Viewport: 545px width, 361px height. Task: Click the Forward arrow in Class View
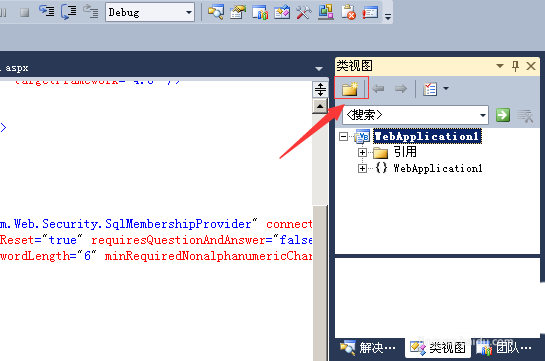[x=401, y=89]
